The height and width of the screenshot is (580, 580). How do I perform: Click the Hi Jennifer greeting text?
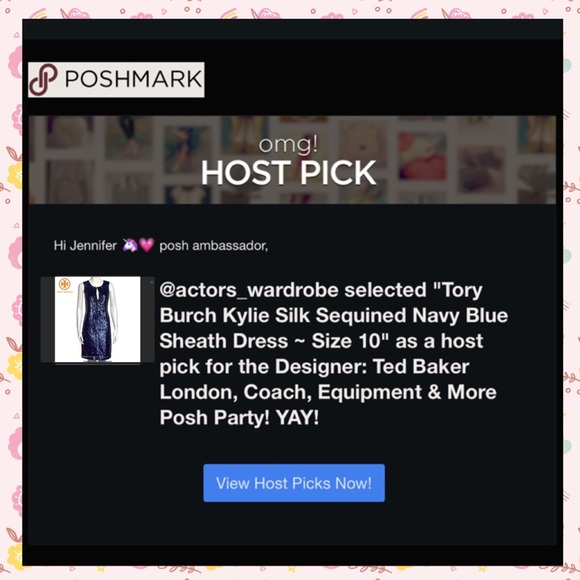(x=85, y=245)
